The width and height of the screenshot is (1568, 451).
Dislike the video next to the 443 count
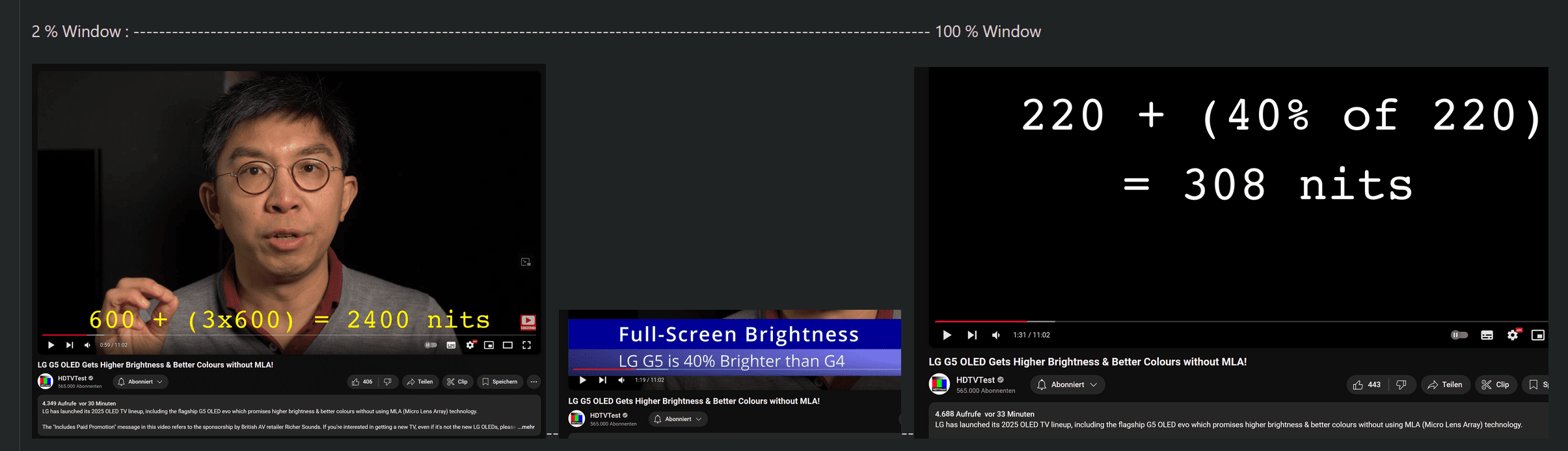1401,385
